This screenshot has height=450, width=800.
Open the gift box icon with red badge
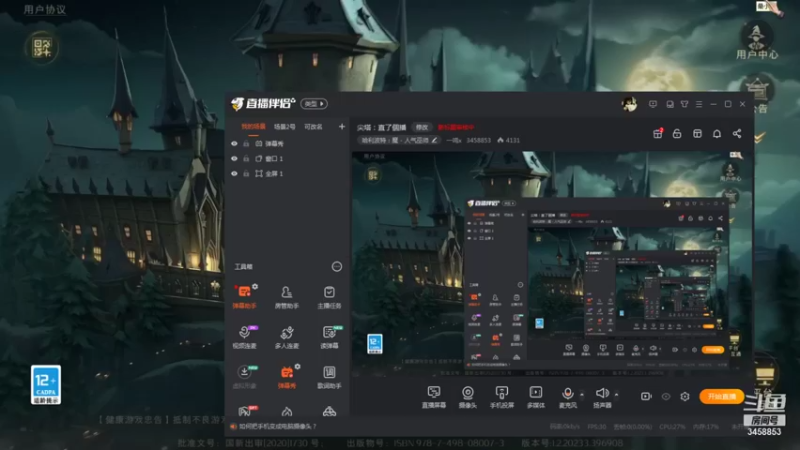(x=658, y=134)
